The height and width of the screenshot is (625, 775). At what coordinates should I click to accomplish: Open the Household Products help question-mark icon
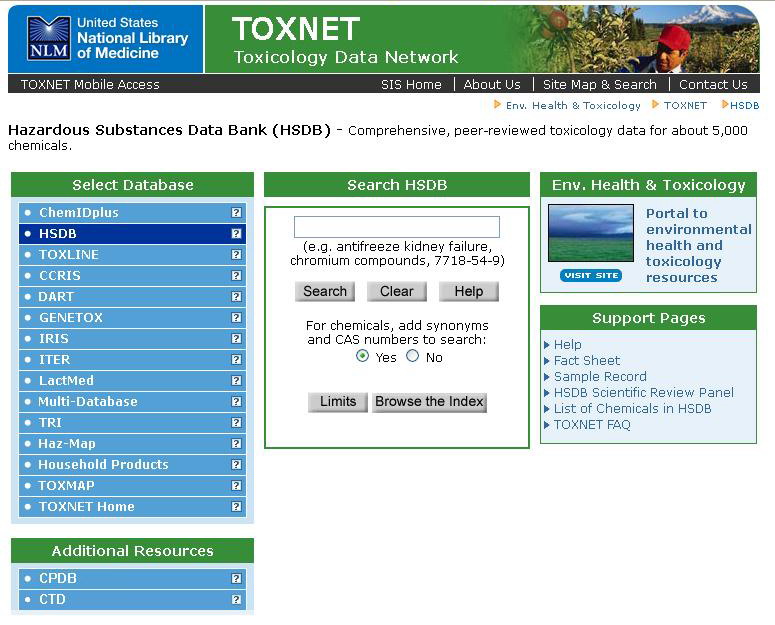(x=236, y=464)
